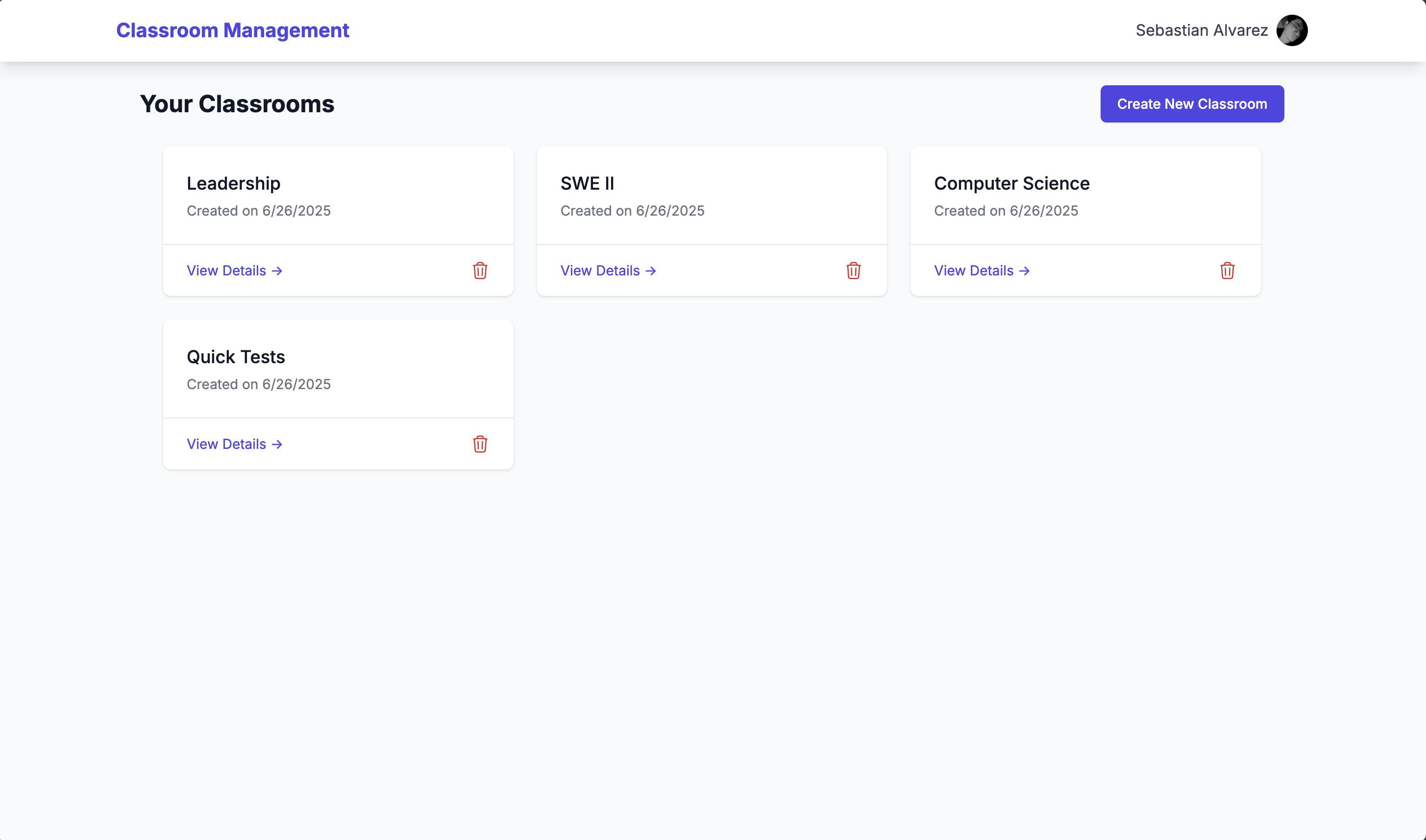Click Leadership's Created on 6/26/2025 text
This screenshot has width=1426, height=840.
(x=259, y=211)
